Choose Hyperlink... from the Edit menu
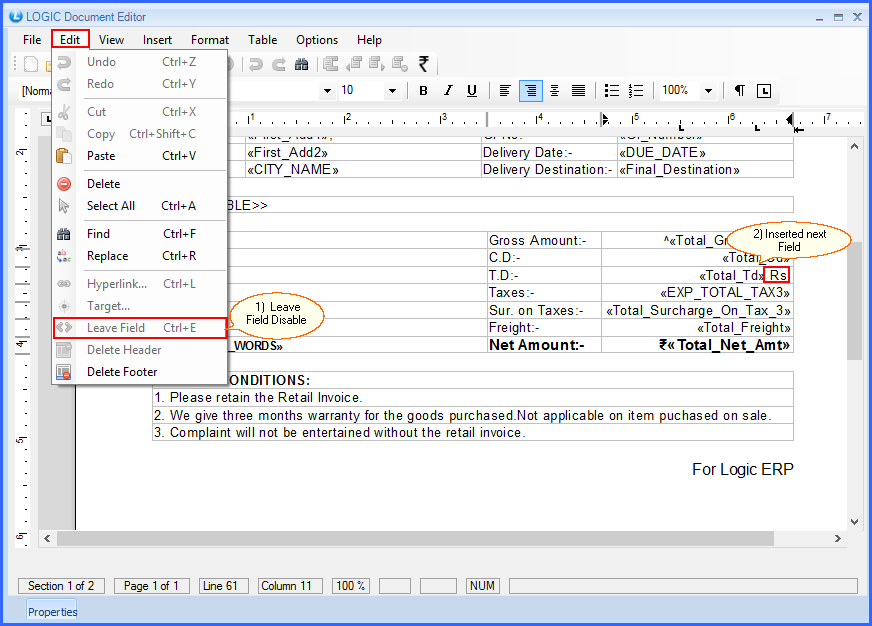This screenshot has height=626, width=872. click(x=140, y=284)
